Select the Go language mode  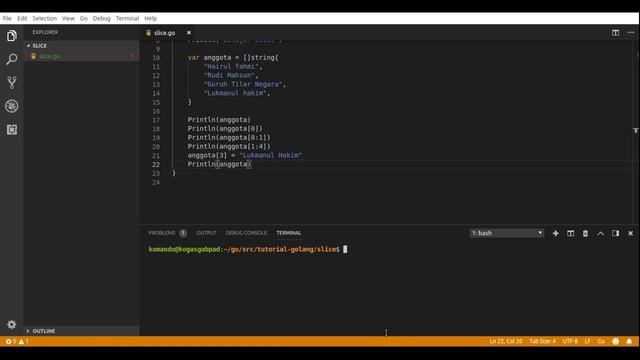[601, 341]
